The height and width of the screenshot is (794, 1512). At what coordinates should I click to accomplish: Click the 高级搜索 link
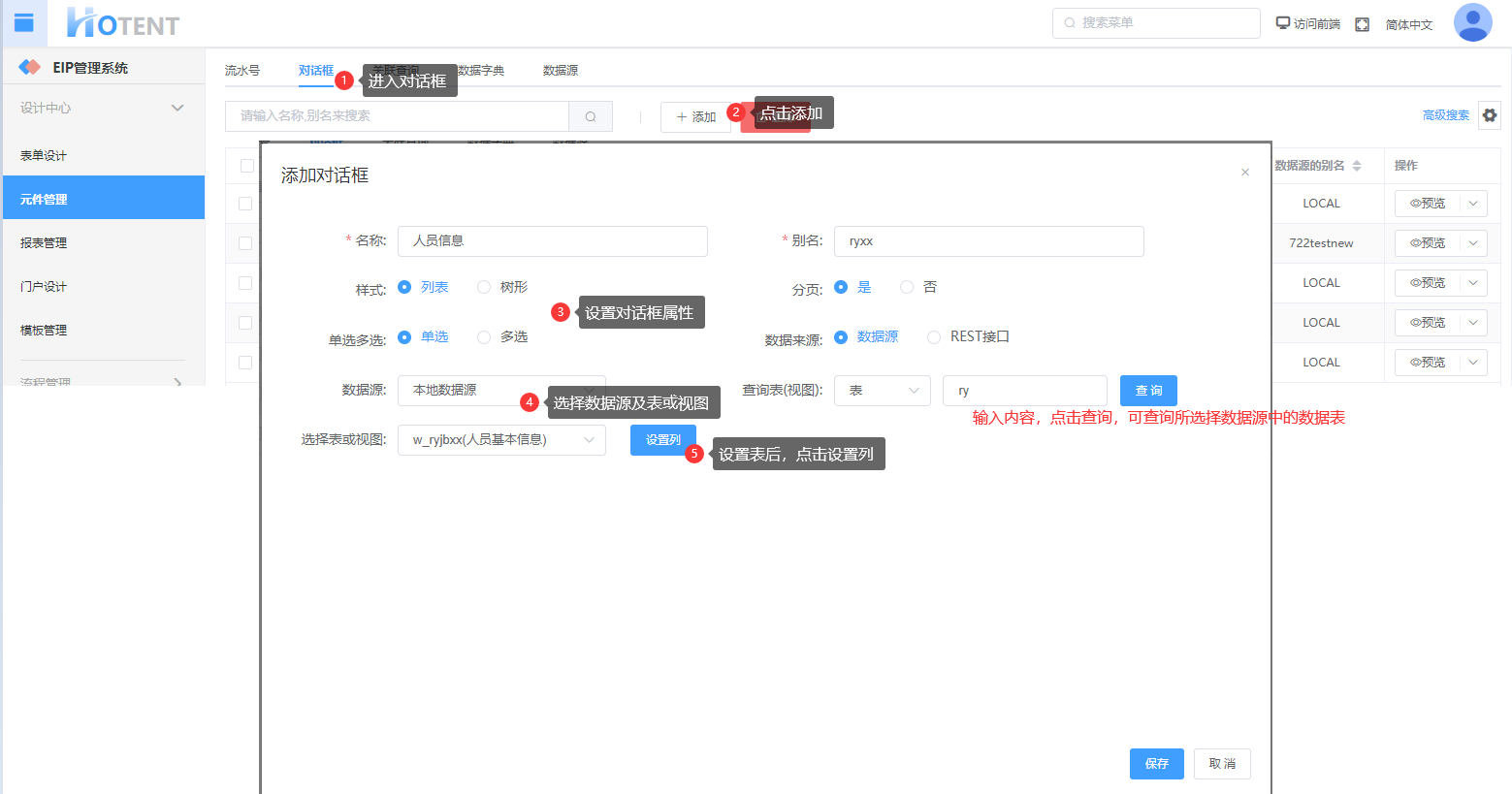1445,115
